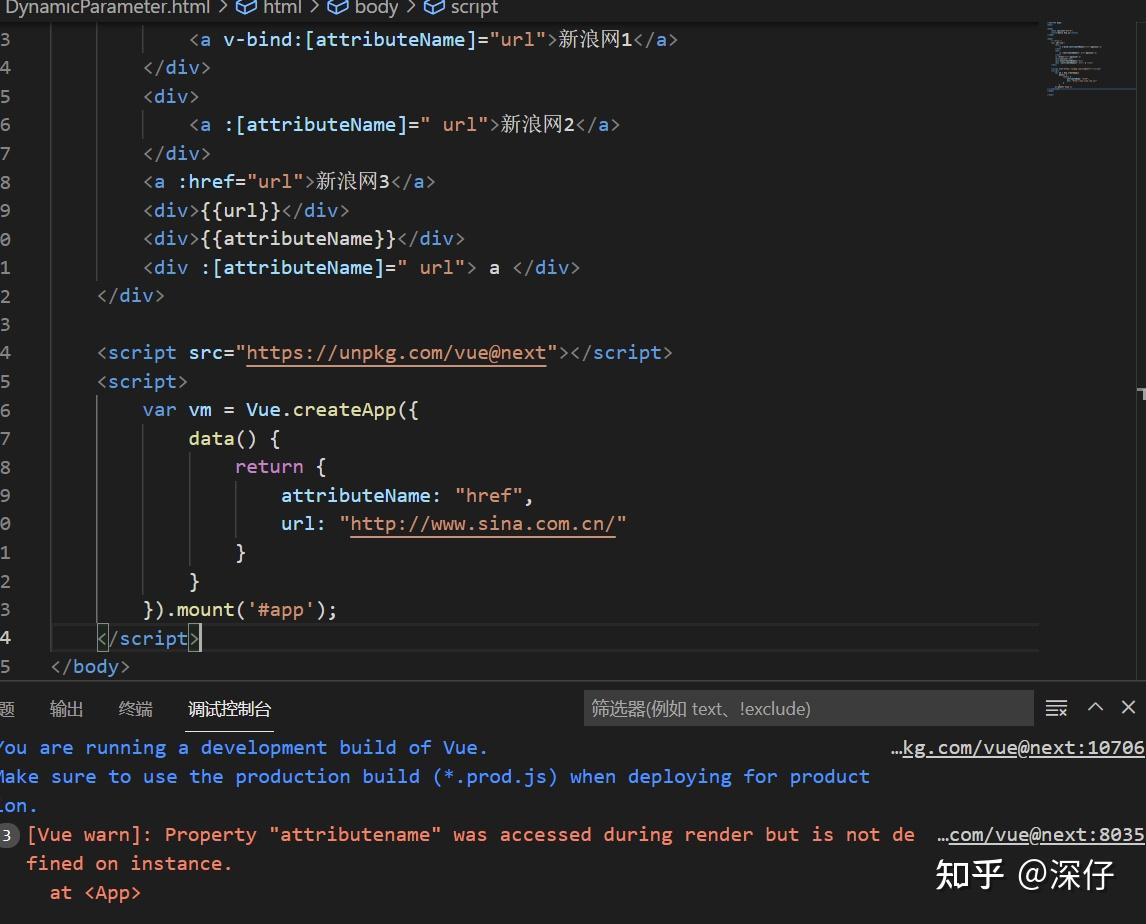The width and height of the screenshot is (1146, 924).
Task: Click inside the 筛选器 filter box
Action: click(808, 708)
